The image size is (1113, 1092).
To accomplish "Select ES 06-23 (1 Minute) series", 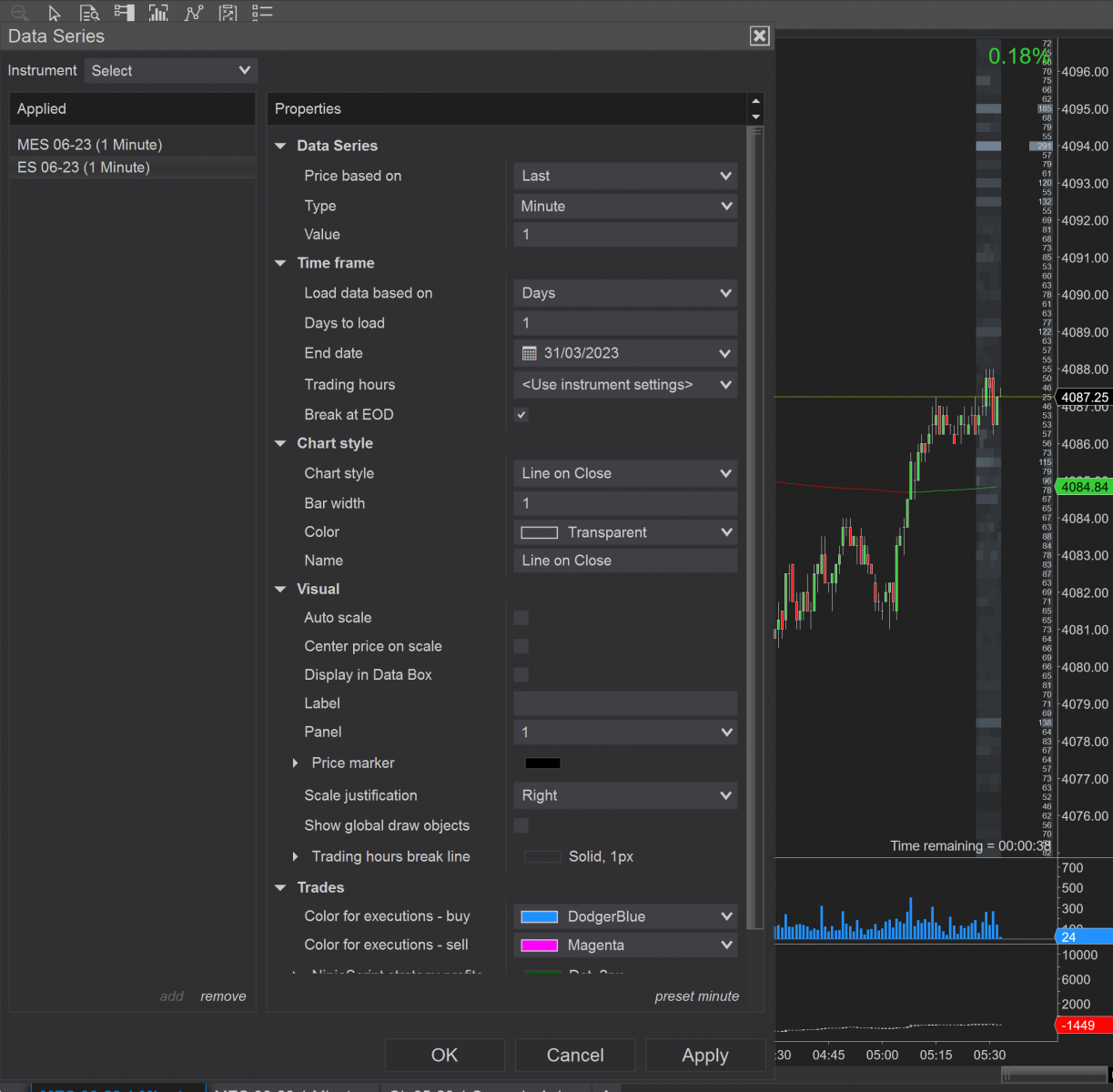I will tap(132, 167).
